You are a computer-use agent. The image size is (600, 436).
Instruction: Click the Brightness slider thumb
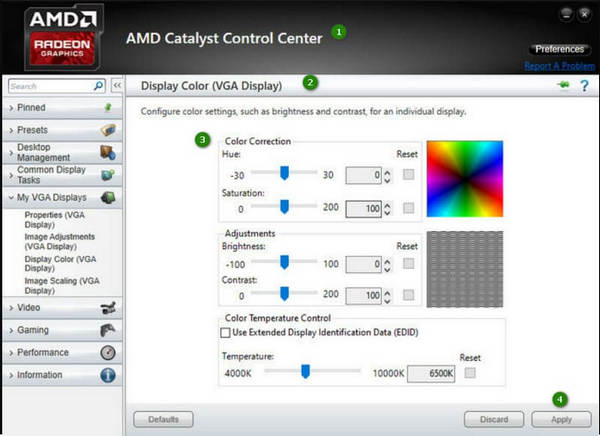[284, 263]
